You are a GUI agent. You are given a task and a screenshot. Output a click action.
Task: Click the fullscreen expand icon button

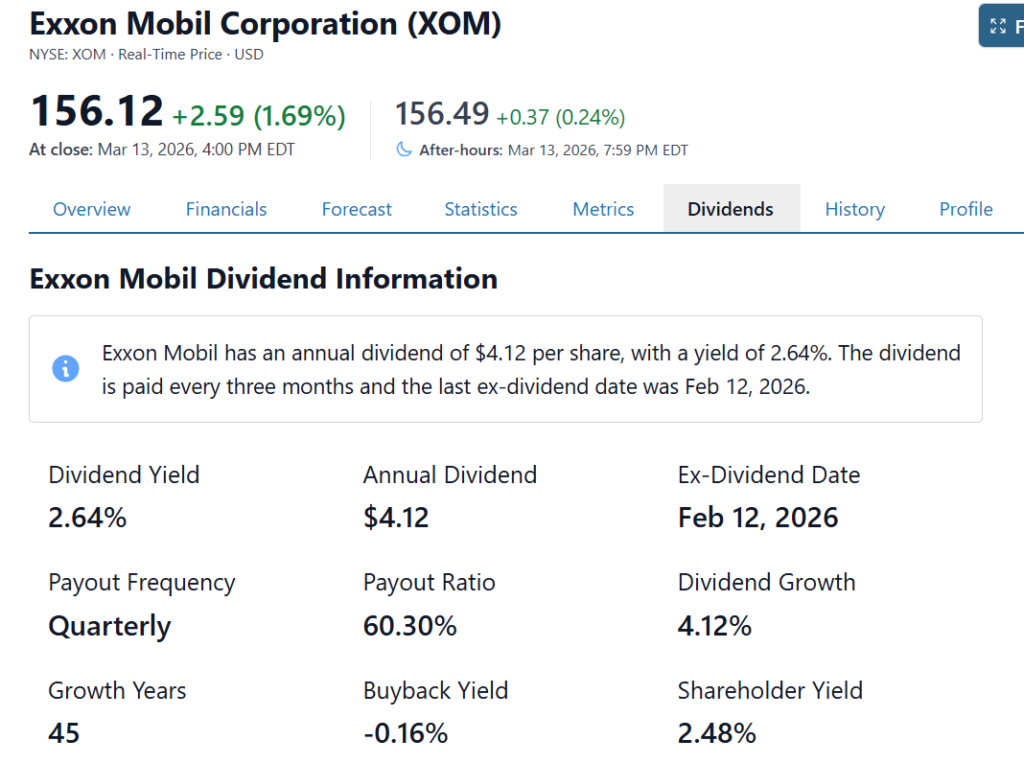[x=998, y=26]
